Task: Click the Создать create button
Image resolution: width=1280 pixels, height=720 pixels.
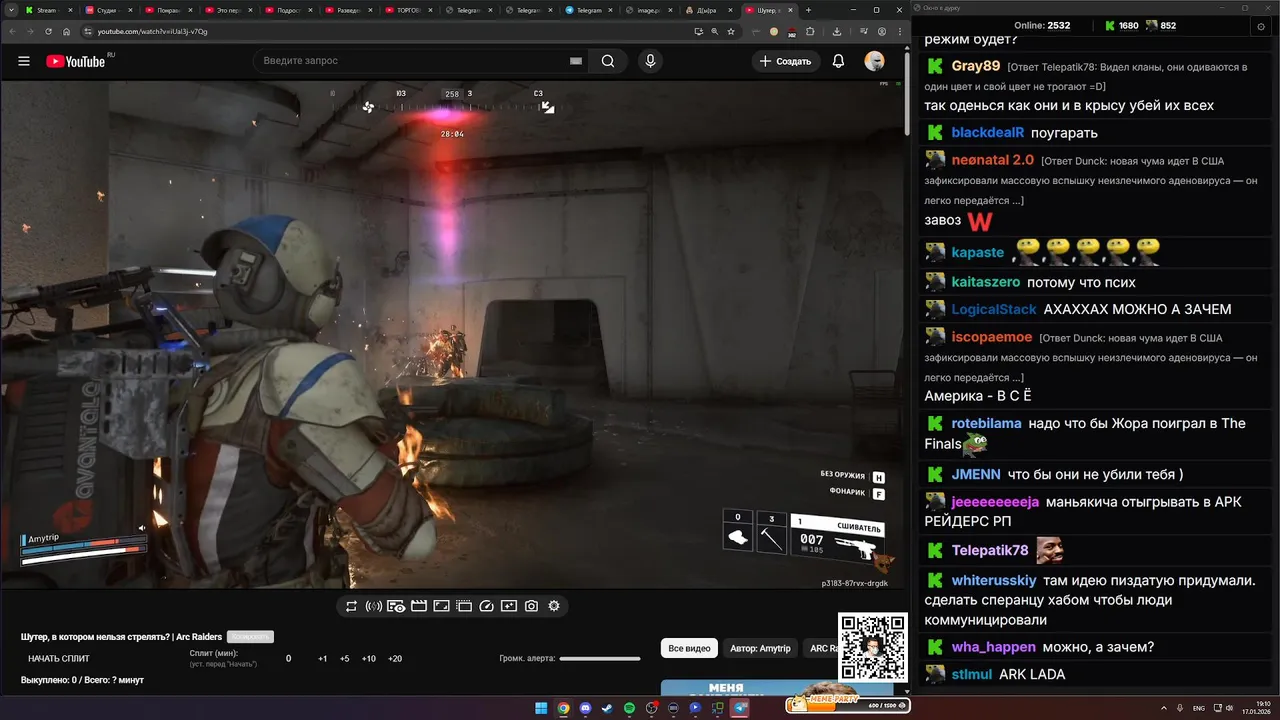Action: click(x=785, y=61)
